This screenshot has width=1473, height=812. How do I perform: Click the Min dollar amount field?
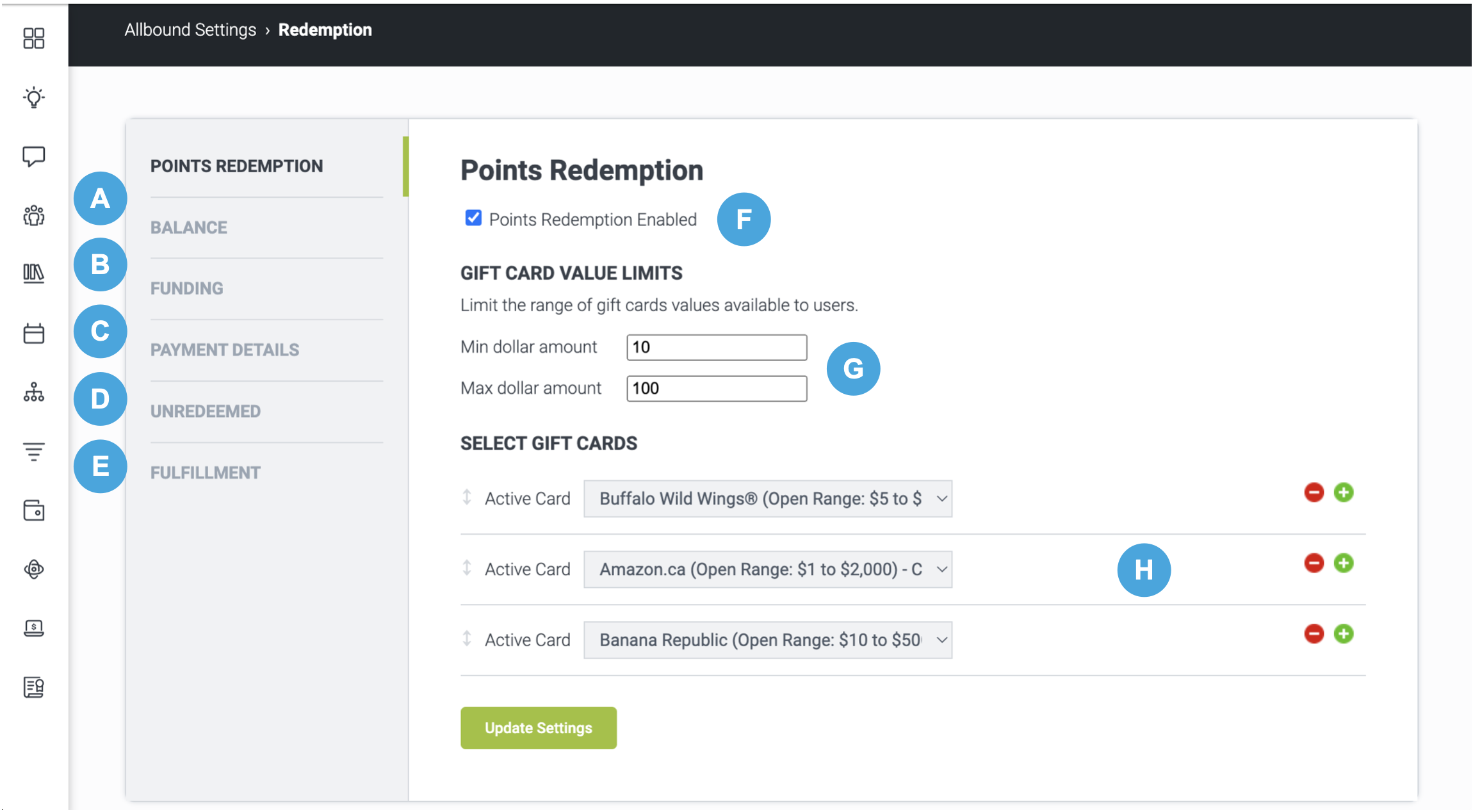[717, 347]
